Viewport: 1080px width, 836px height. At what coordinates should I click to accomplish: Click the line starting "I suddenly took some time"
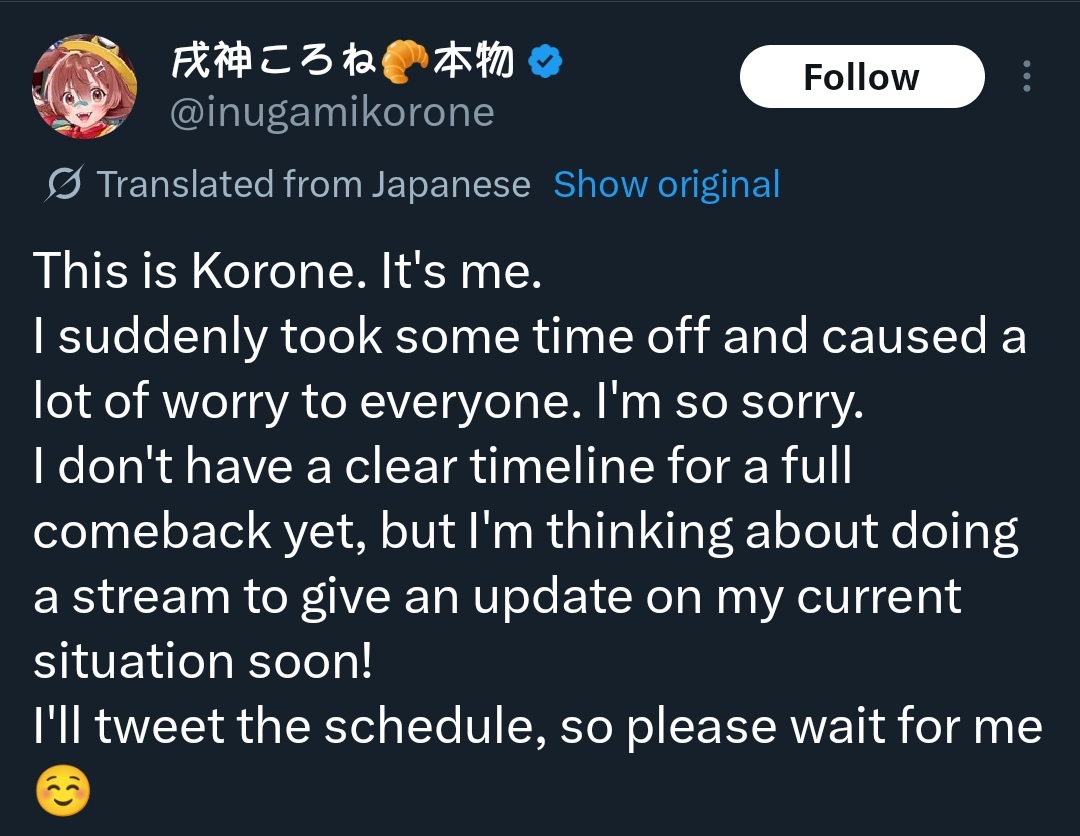529,337
